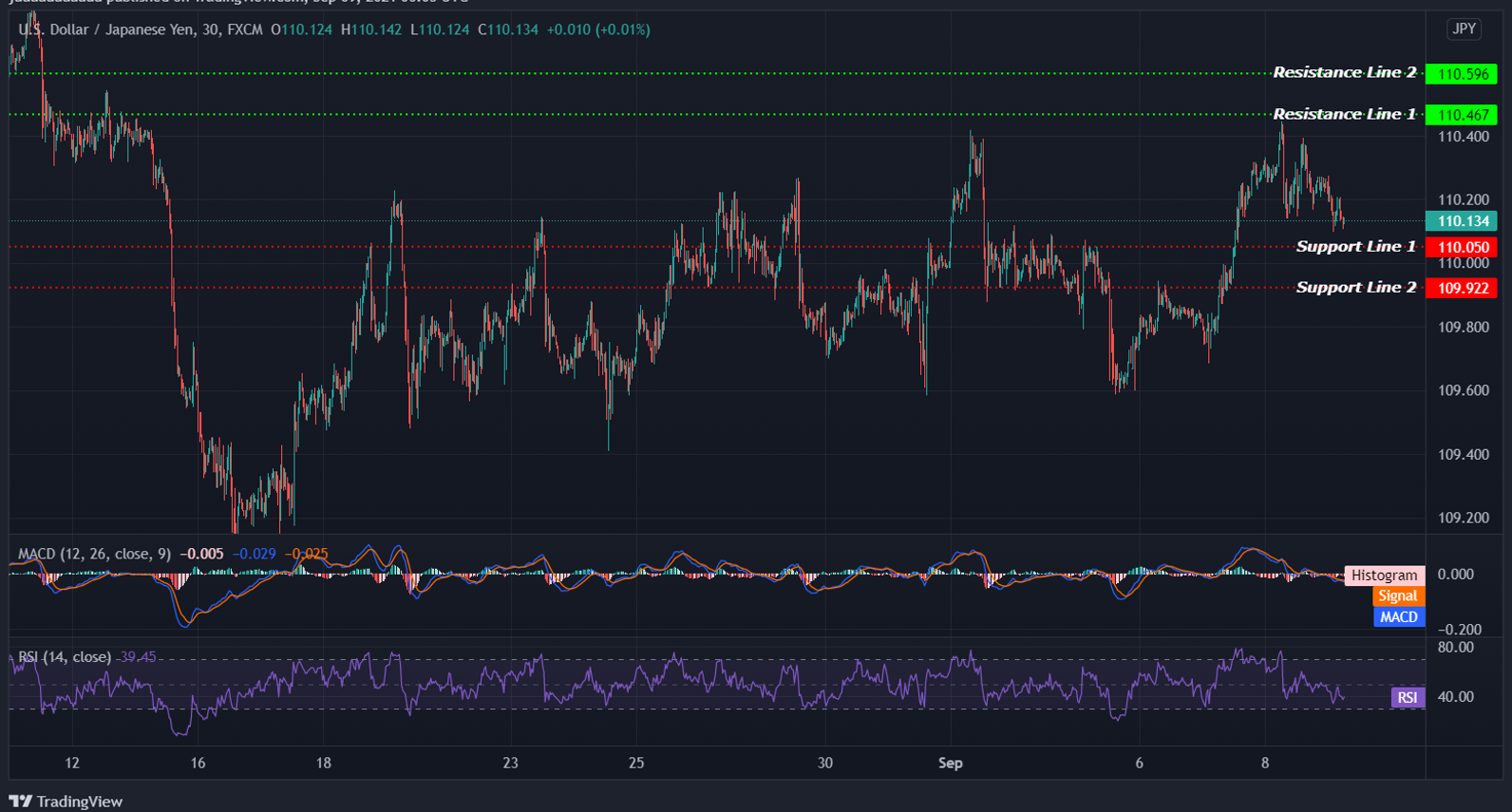The width and height of the screenshot is (1512, 812).
Task: Click the Sep date label on time axis
Action: [950, 763]
